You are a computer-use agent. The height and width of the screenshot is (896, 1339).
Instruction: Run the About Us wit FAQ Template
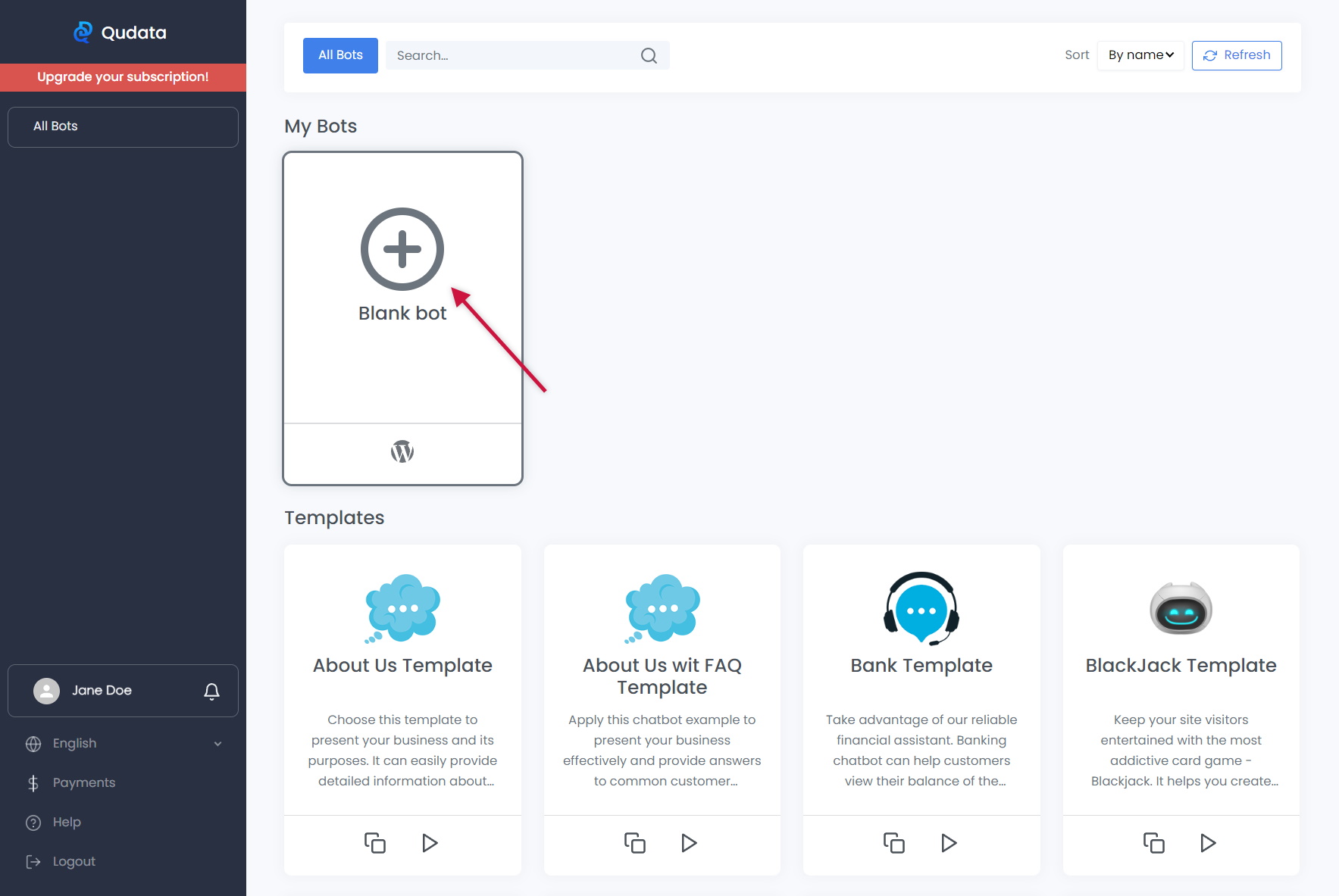tap(689, 843)
